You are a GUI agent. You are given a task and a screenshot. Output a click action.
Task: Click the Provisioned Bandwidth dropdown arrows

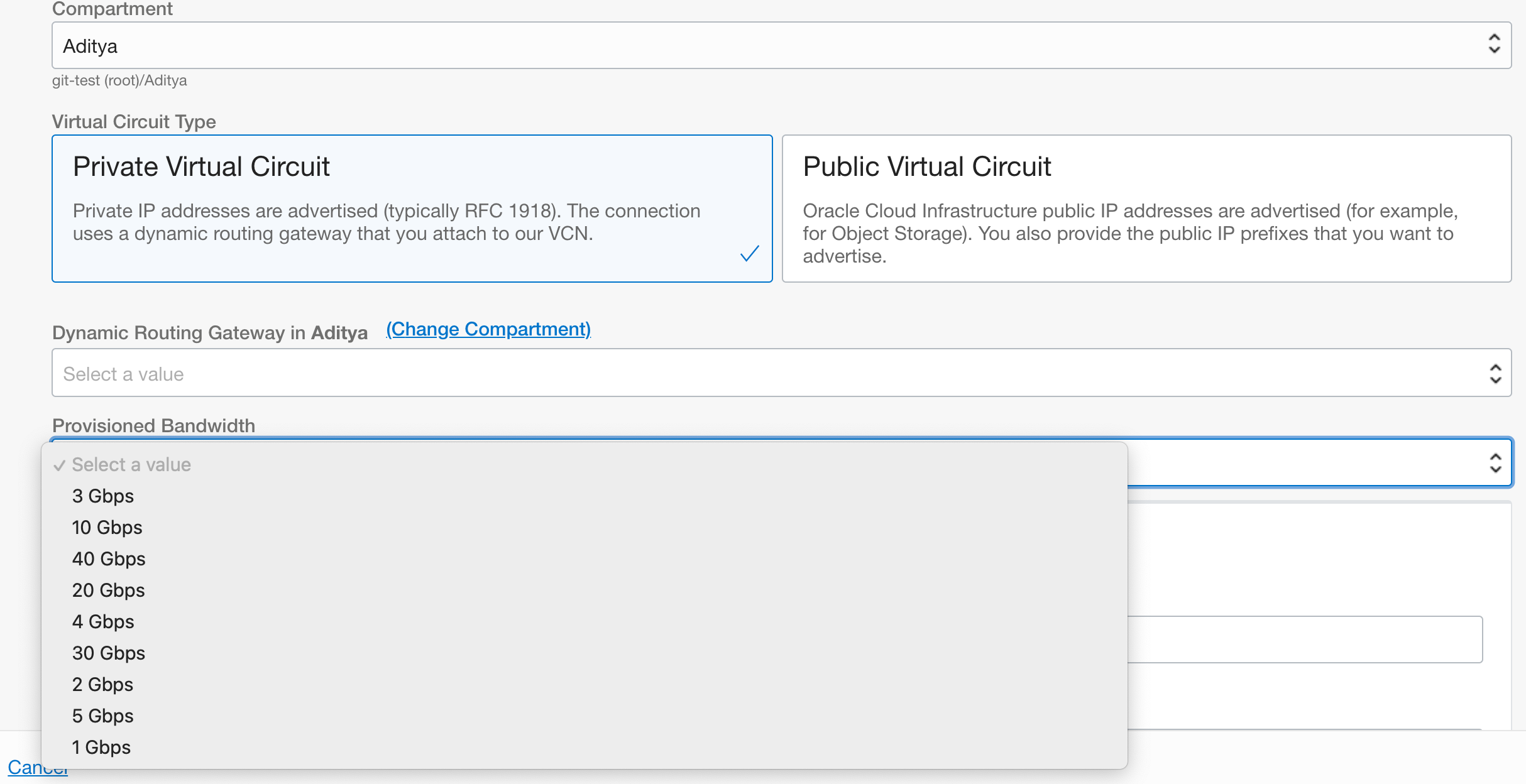click(1495, 463)
